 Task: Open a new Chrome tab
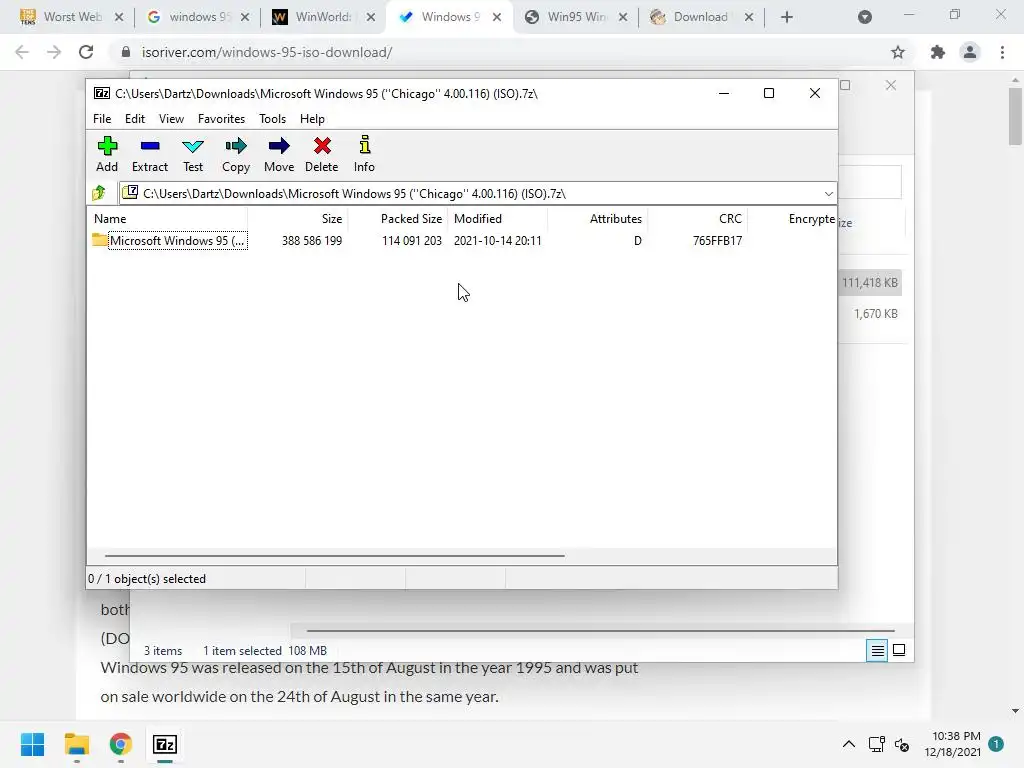[787, 17]
